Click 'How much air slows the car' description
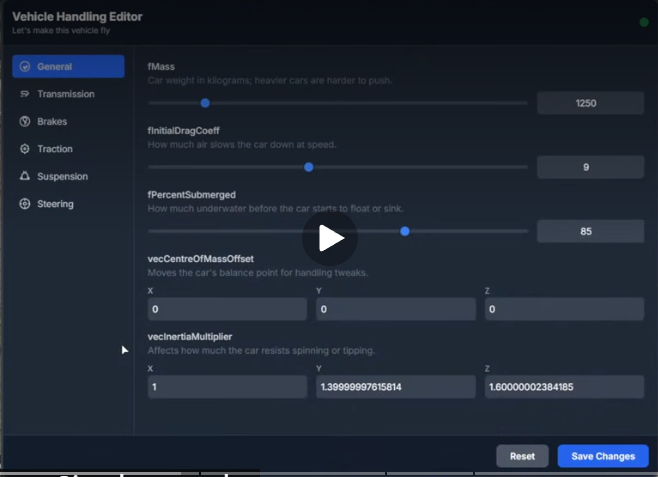658x477 pixels. (242, 145)
